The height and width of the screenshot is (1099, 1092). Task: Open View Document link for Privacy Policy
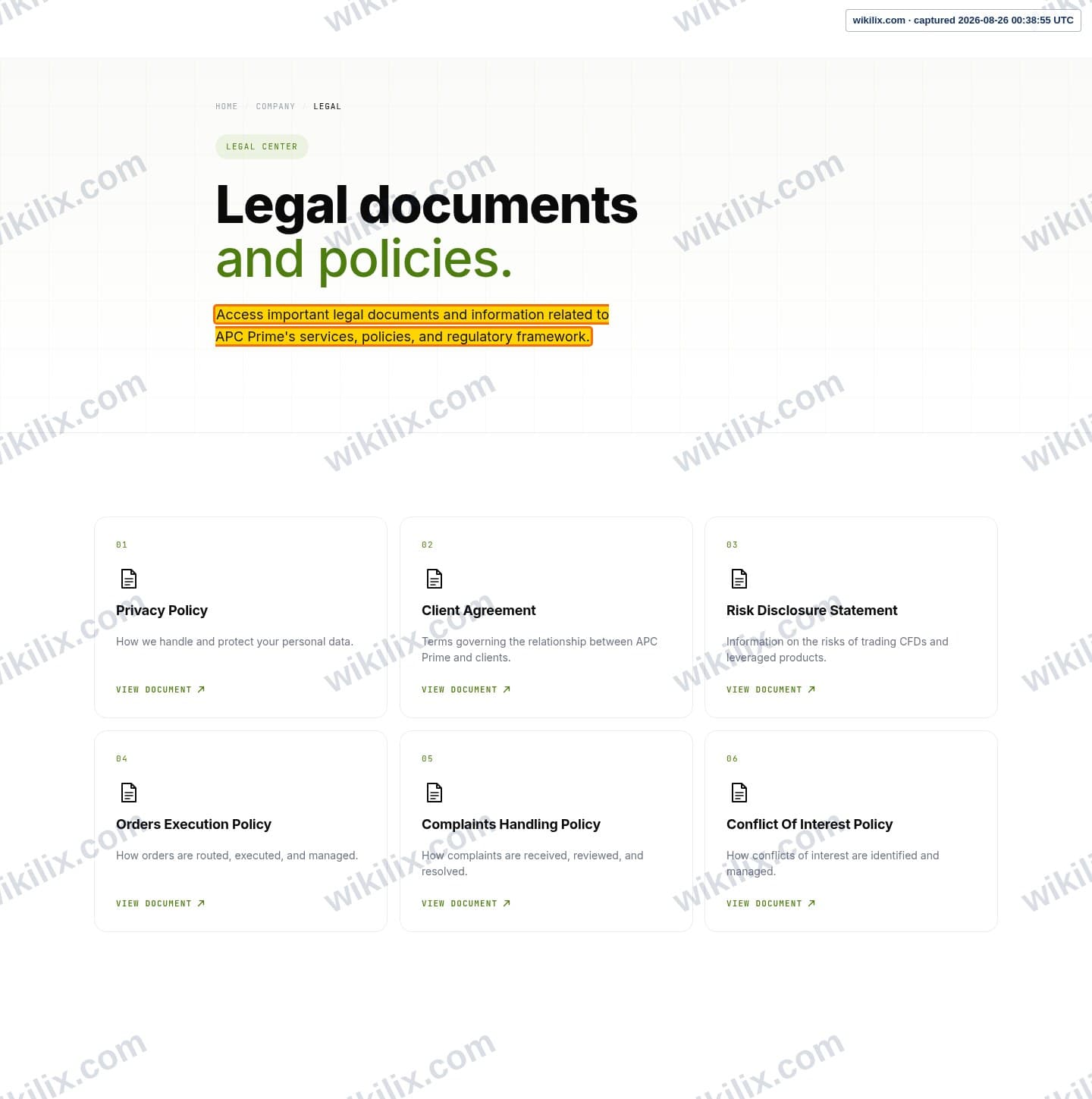click(161, 689)
